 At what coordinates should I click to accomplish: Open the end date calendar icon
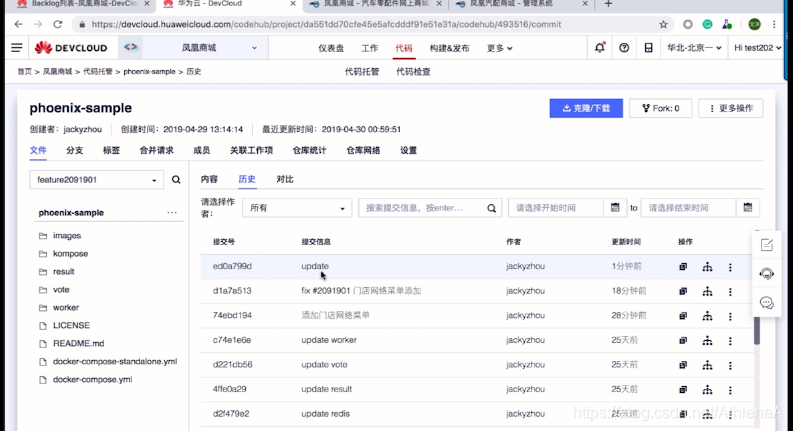[x=748, y=207]
